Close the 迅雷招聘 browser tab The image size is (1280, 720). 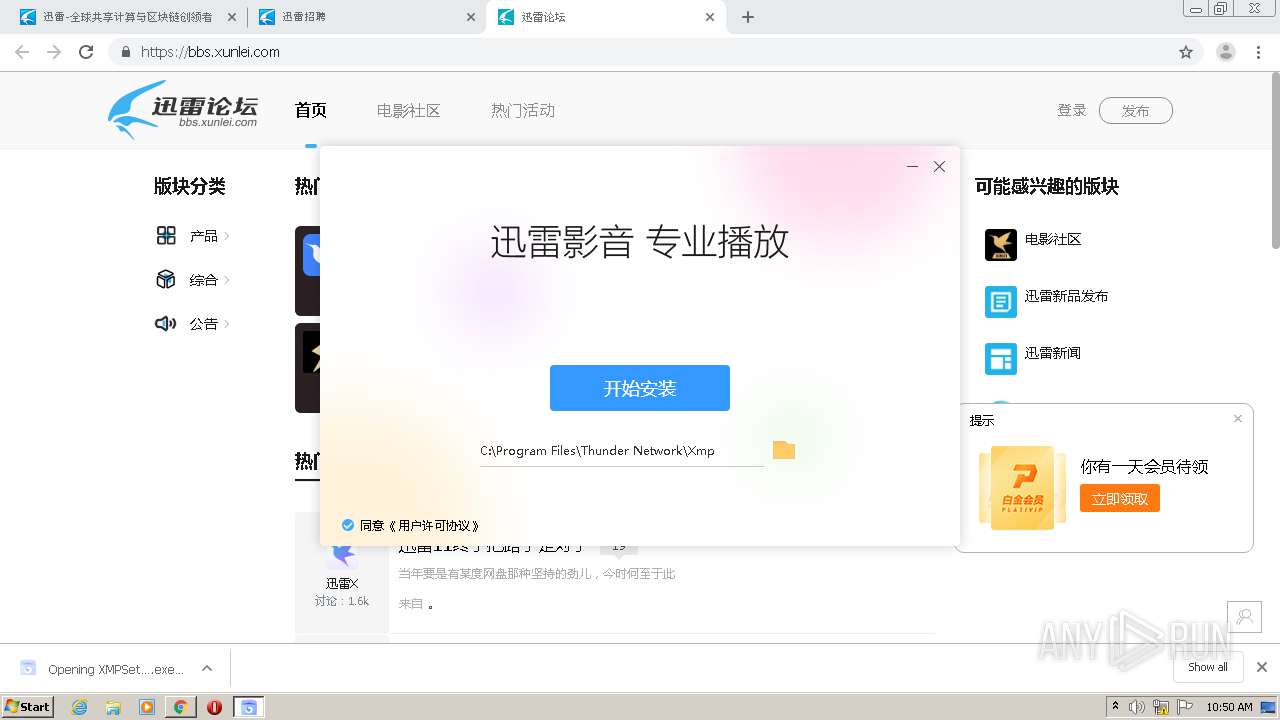pos(471,17)
